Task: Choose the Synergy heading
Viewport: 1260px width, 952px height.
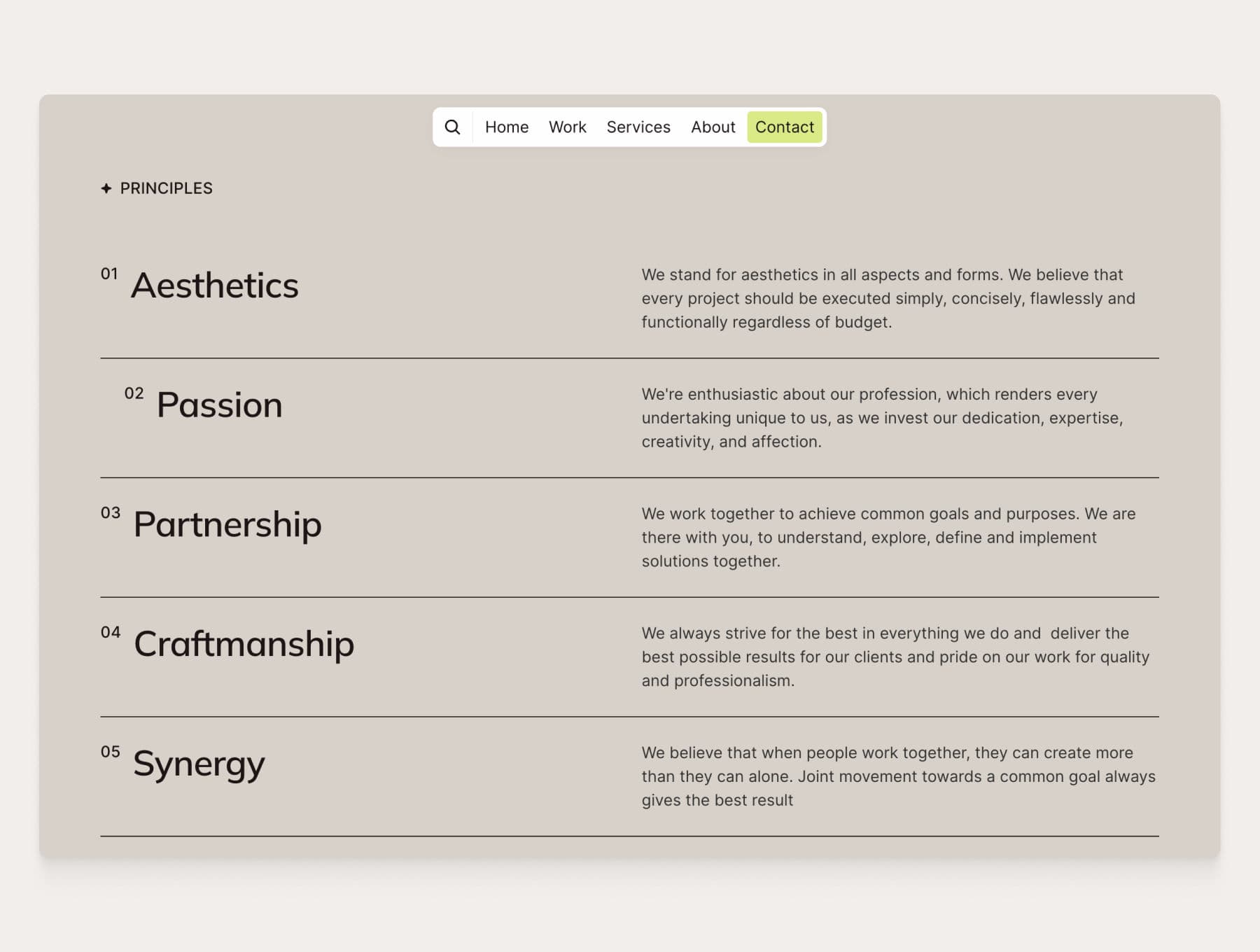Action: point(199,764)
